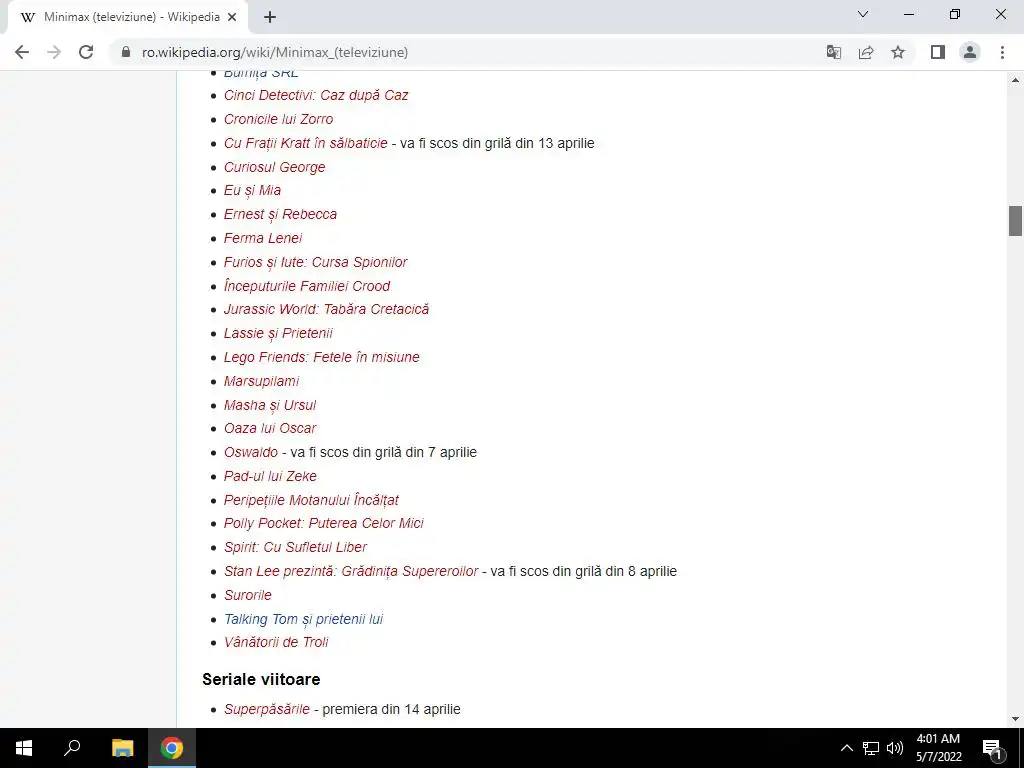Open the Chrome profile avatar
Viewport: 1024px width, 768px height.
(970, 52)
